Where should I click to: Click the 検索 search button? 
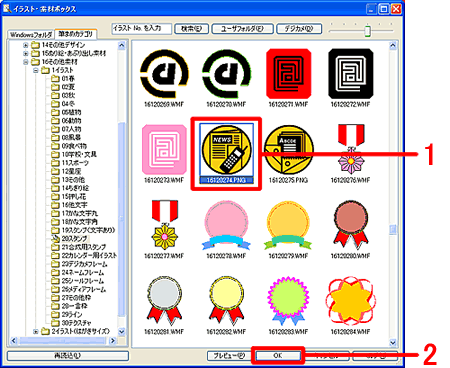pos(191,29)
